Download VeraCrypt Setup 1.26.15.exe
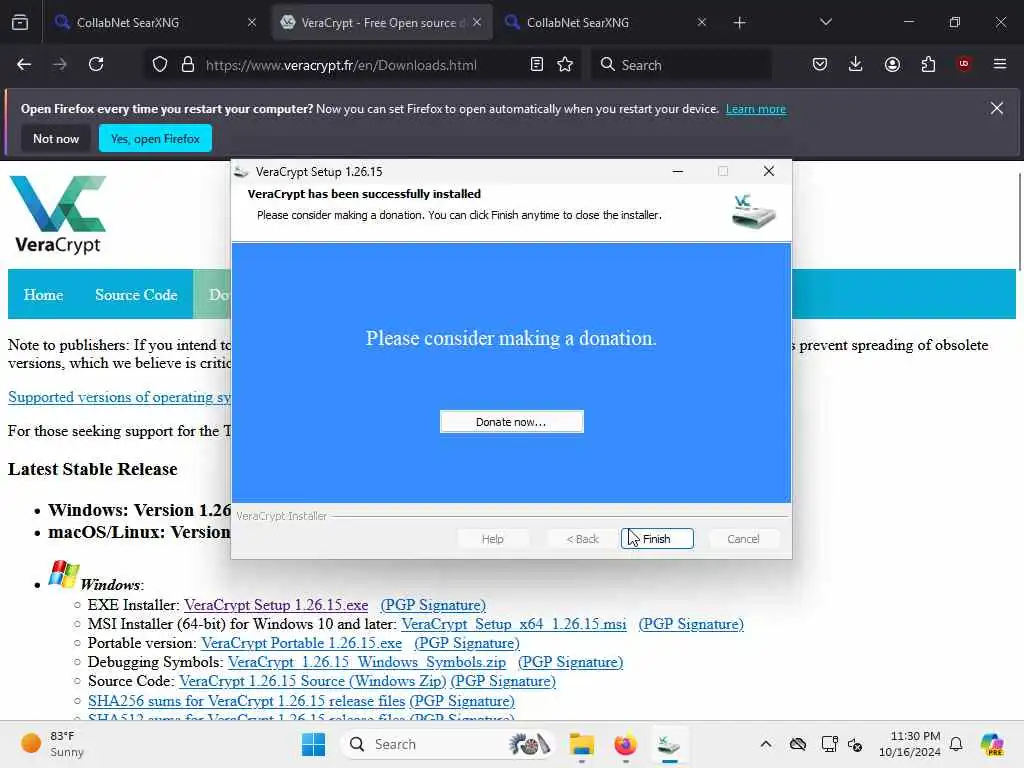Screen dimensions: 1024x768 click(276, 605)
